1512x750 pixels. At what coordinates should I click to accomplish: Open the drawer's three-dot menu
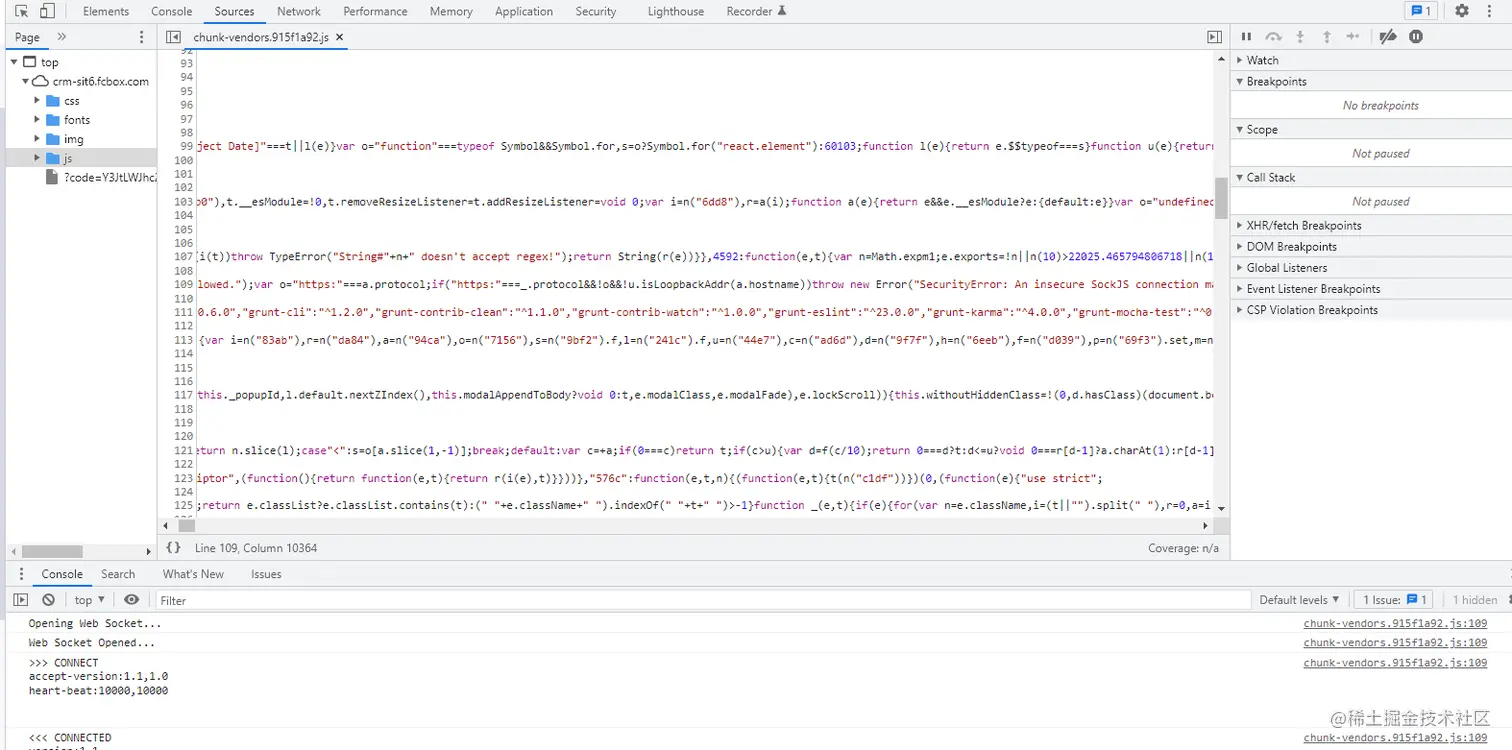coord(22,574)
